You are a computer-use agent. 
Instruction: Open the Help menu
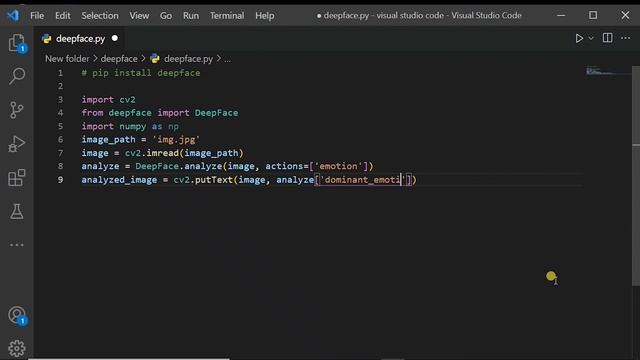264,16
